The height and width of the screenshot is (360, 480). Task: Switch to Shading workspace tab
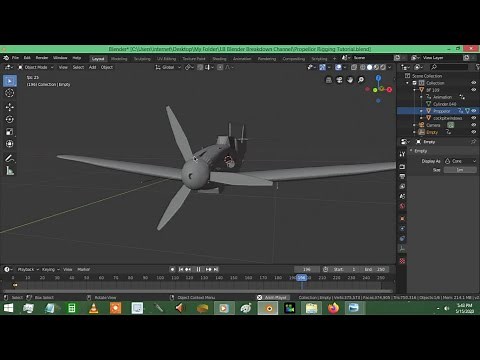219,59
